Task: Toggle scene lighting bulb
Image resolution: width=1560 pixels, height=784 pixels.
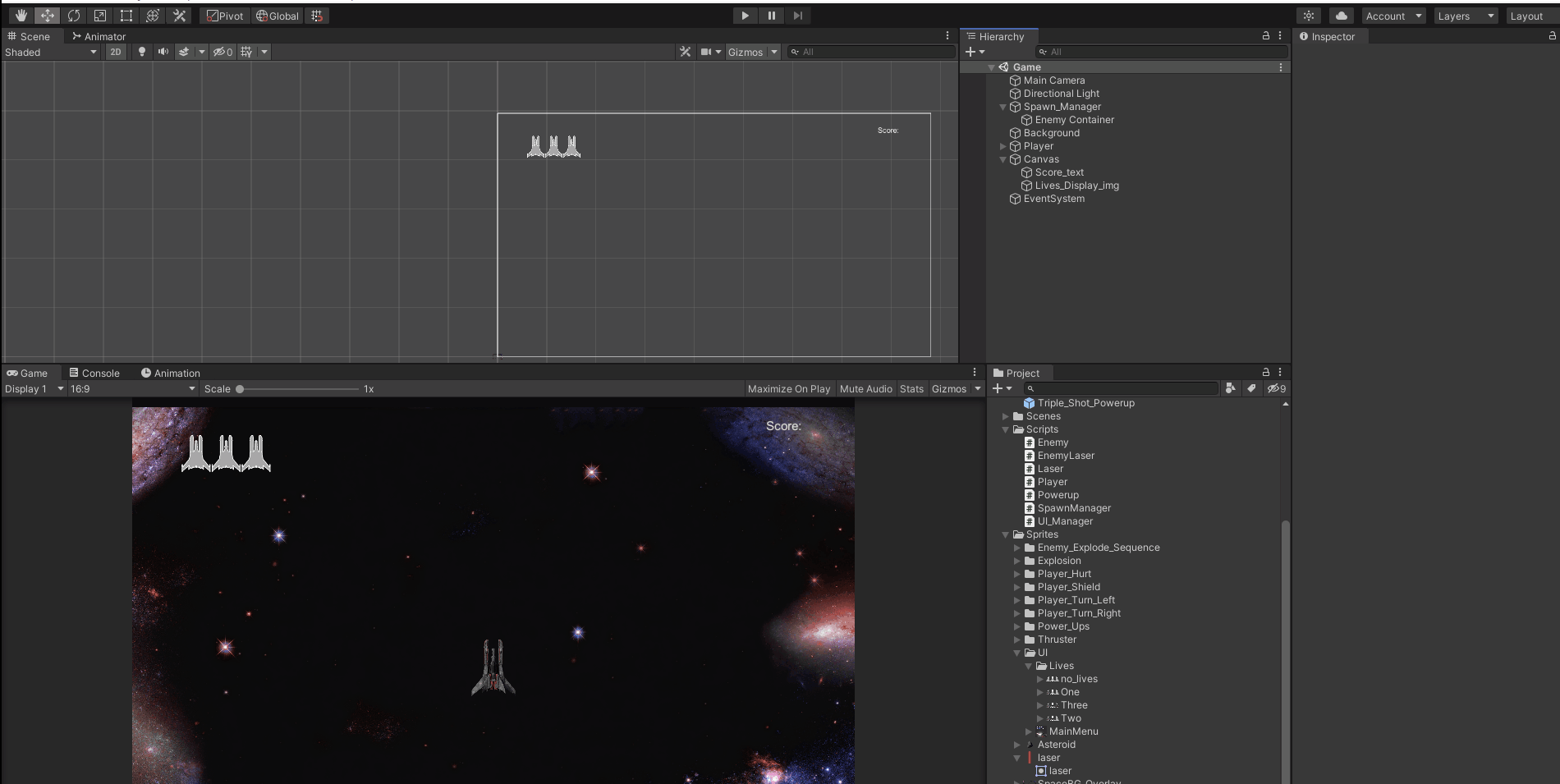Action: pos(142,52)
